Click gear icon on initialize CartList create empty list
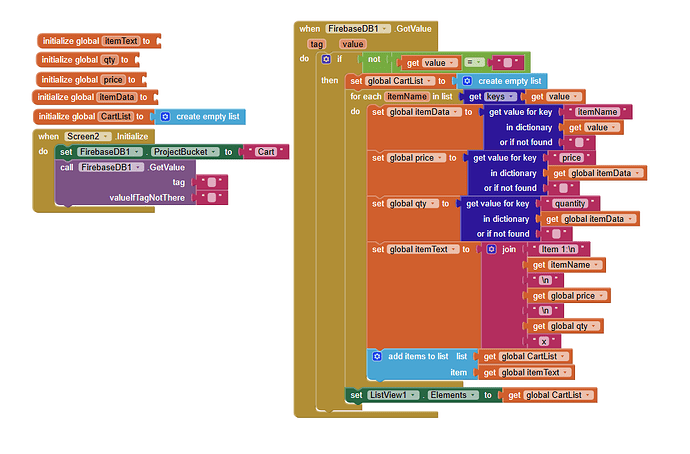Screen dimensions: 690x454 pos(165,117)
